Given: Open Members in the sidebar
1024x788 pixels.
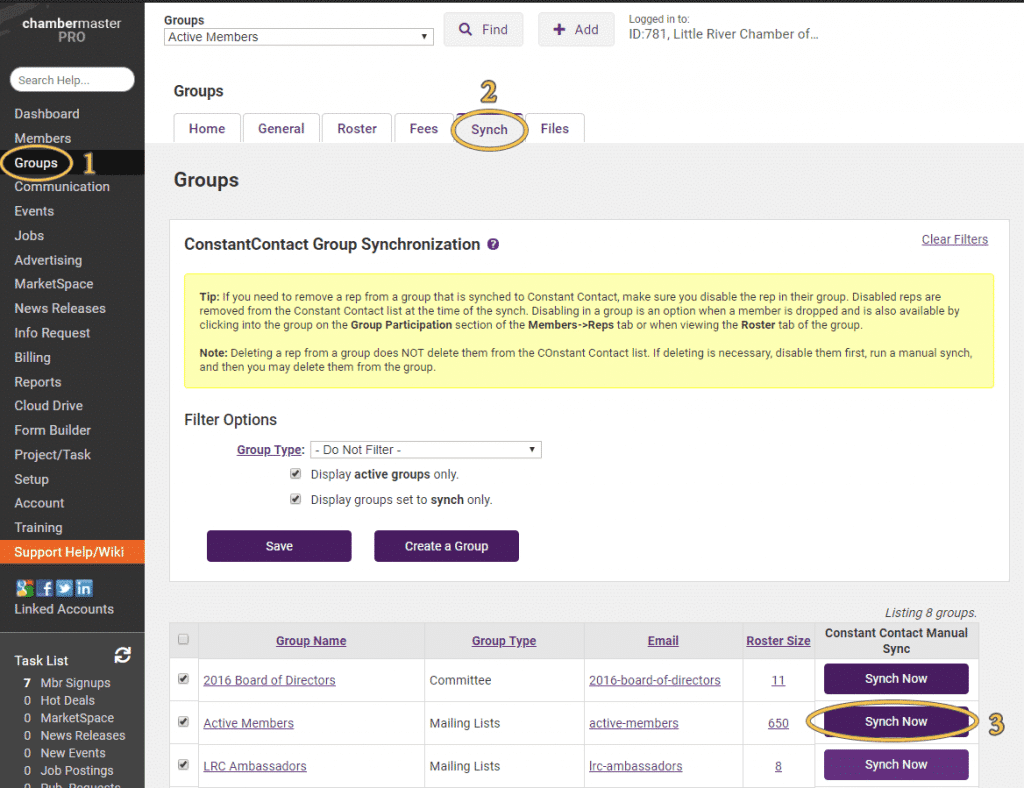Looking at the screenshot, I should click(42, 138).
